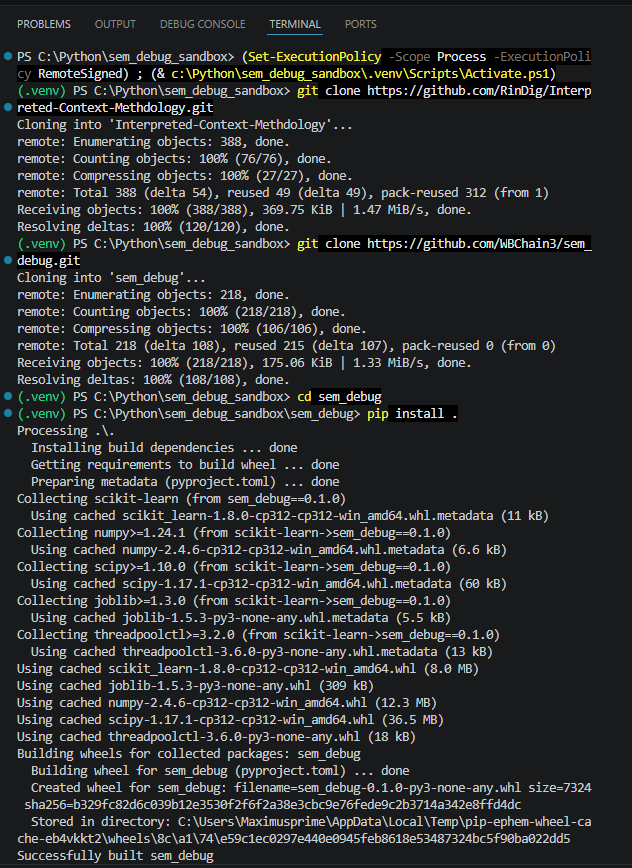Click 'Resolving deltas: 100% (120/120)' line
The width and height of the screenshot is (632, 868).
(x=153, y=227)
